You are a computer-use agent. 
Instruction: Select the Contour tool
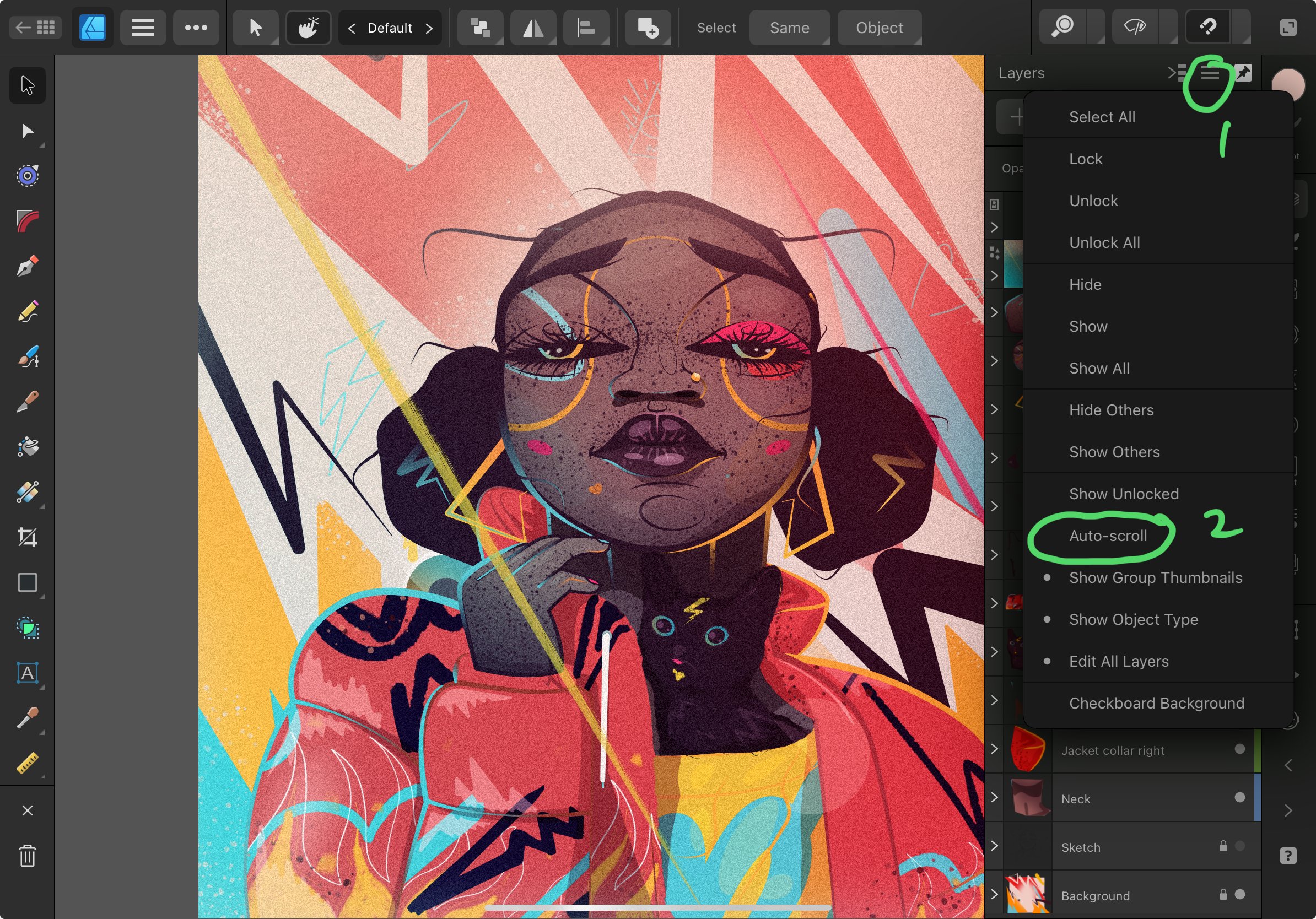pos(28,175)
